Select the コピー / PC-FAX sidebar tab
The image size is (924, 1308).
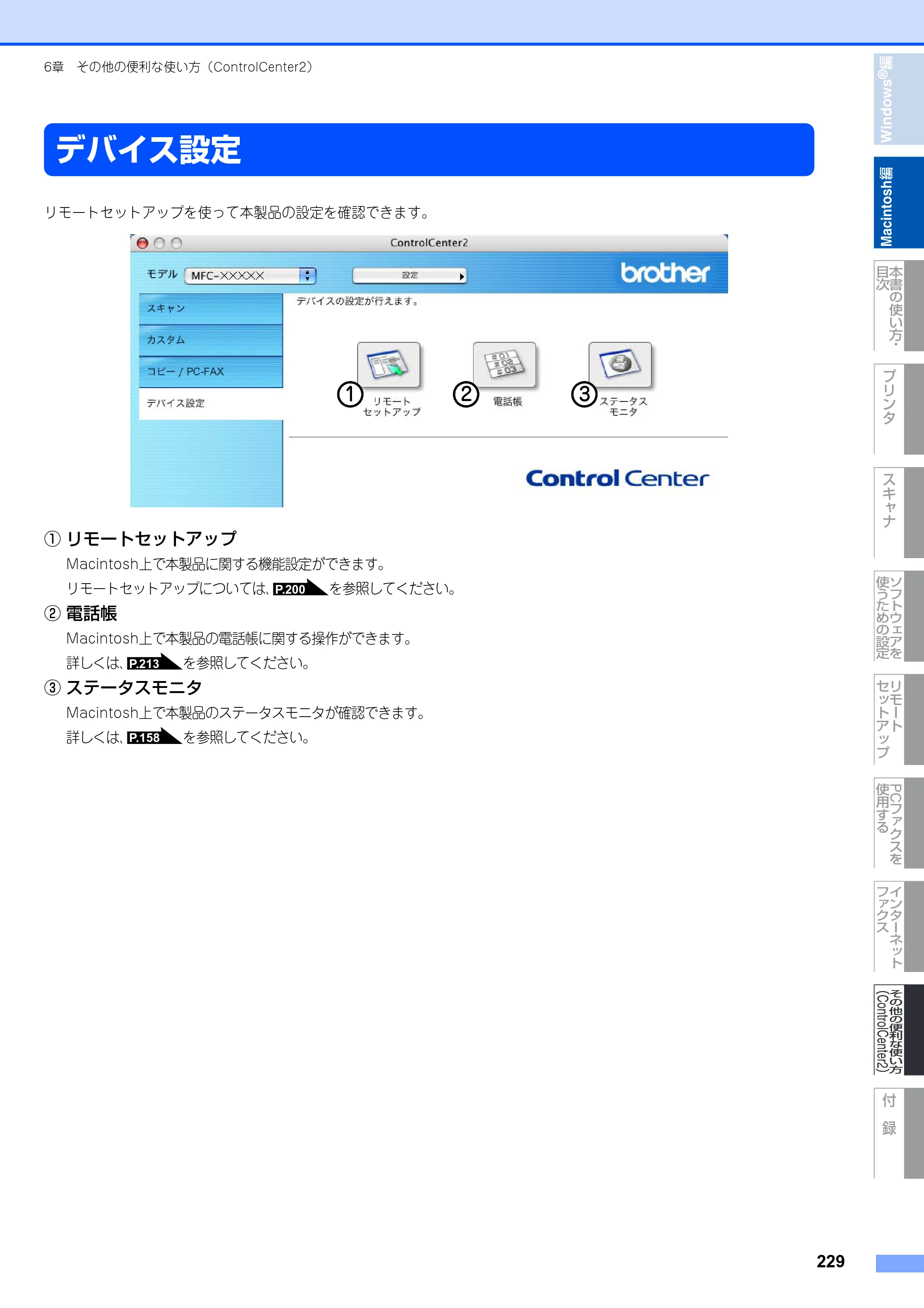211,372
